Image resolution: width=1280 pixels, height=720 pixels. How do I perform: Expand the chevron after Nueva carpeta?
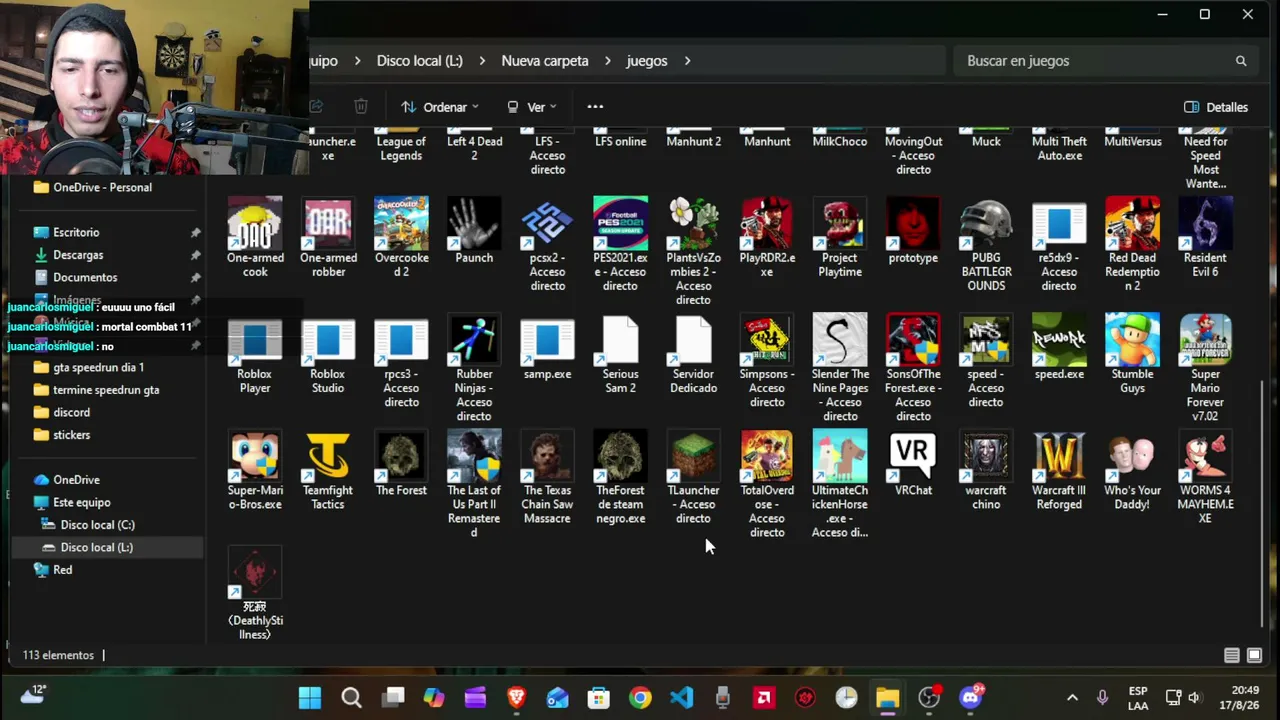[x=607, y=61]
